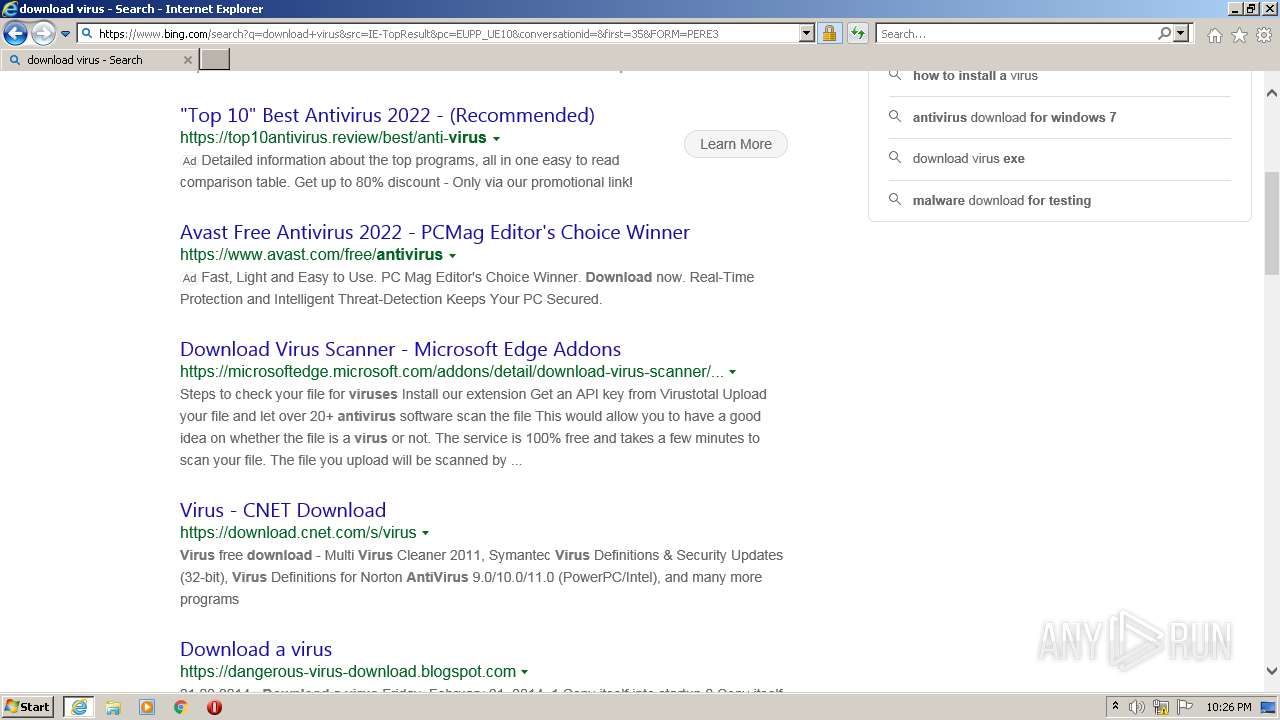
Task: Click the https://www.avast.com/free/antivirus URL text
Action: (311, 255)
